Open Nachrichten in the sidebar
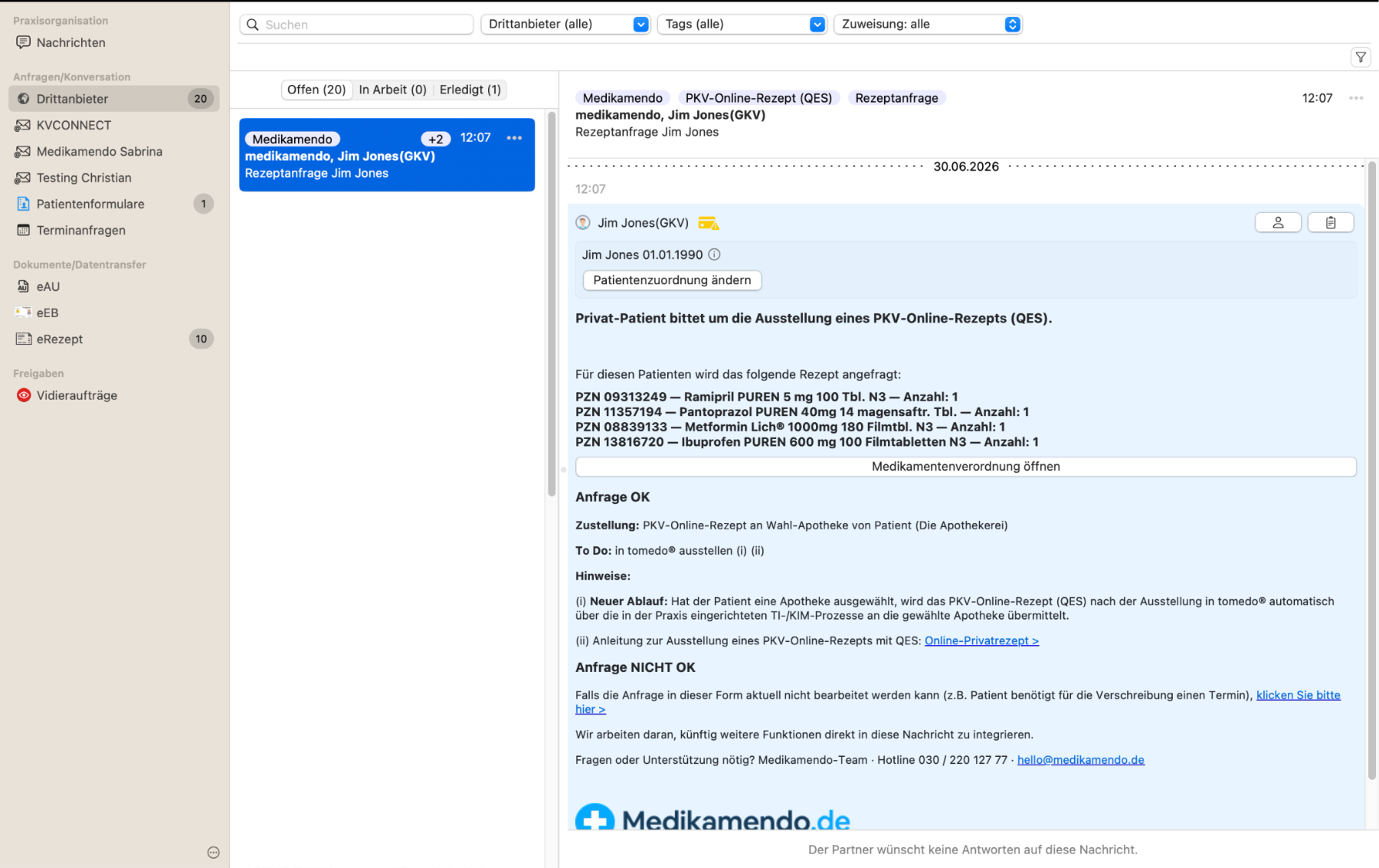Viewport: 1379px width, 868px height. pyautogui.click(x=113, y=42)
